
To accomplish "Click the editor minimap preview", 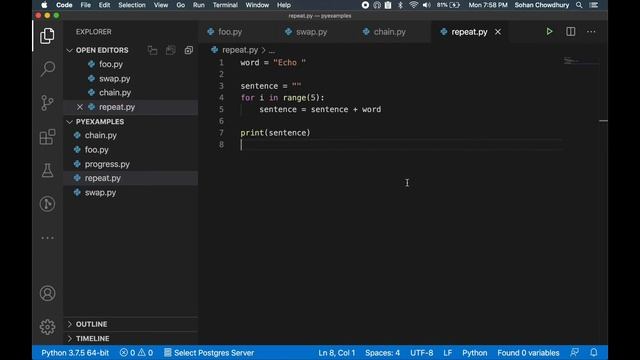I will point(580,61).
